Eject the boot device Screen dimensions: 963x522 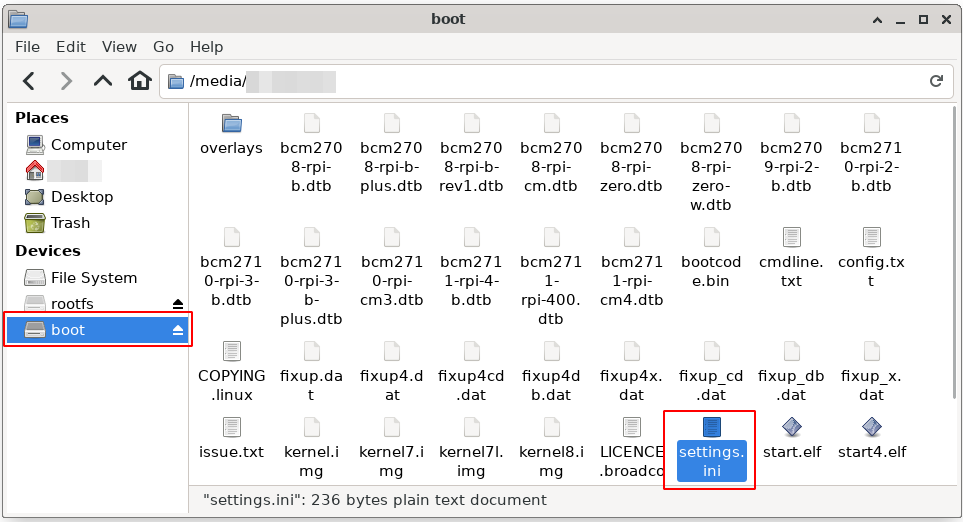point(177,330)
